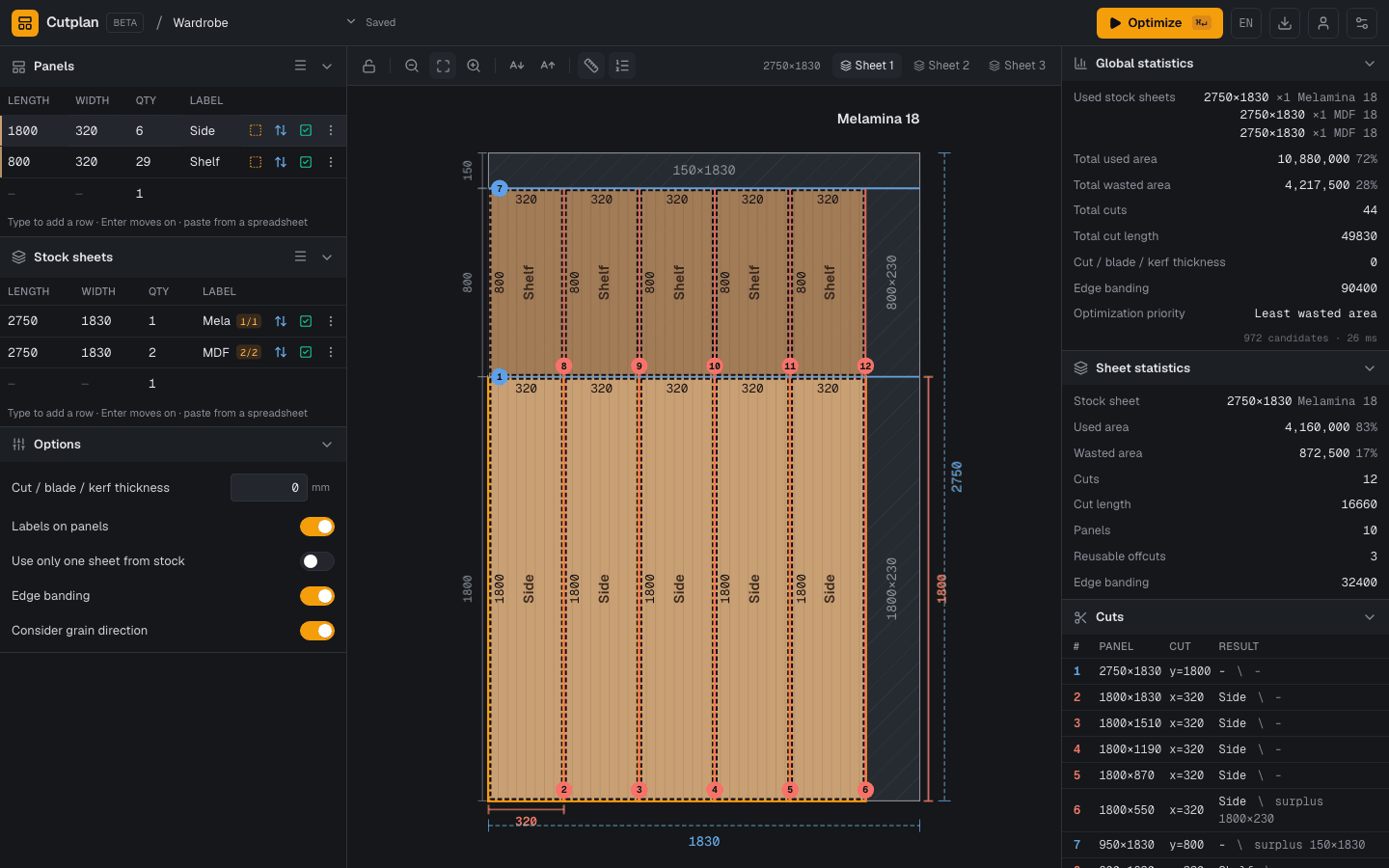Viewport: 1389px width, 868px height.
Task: Collapse the Global statistics section
Action: [x=1370, y=64]
